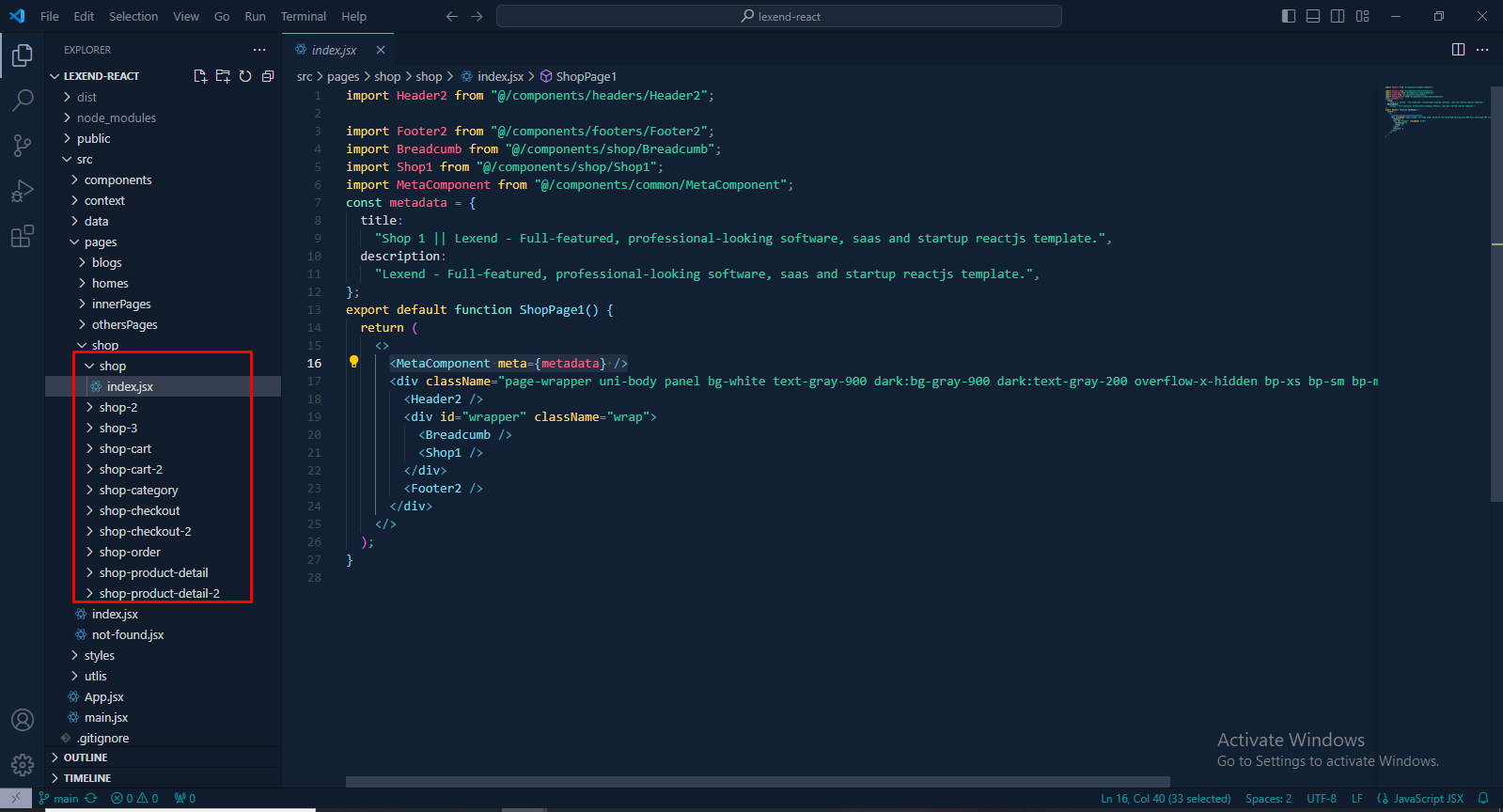The image size is (1503, 812).
Task: Click the JavaScript JSX language mode
Action: [1428, 799]
